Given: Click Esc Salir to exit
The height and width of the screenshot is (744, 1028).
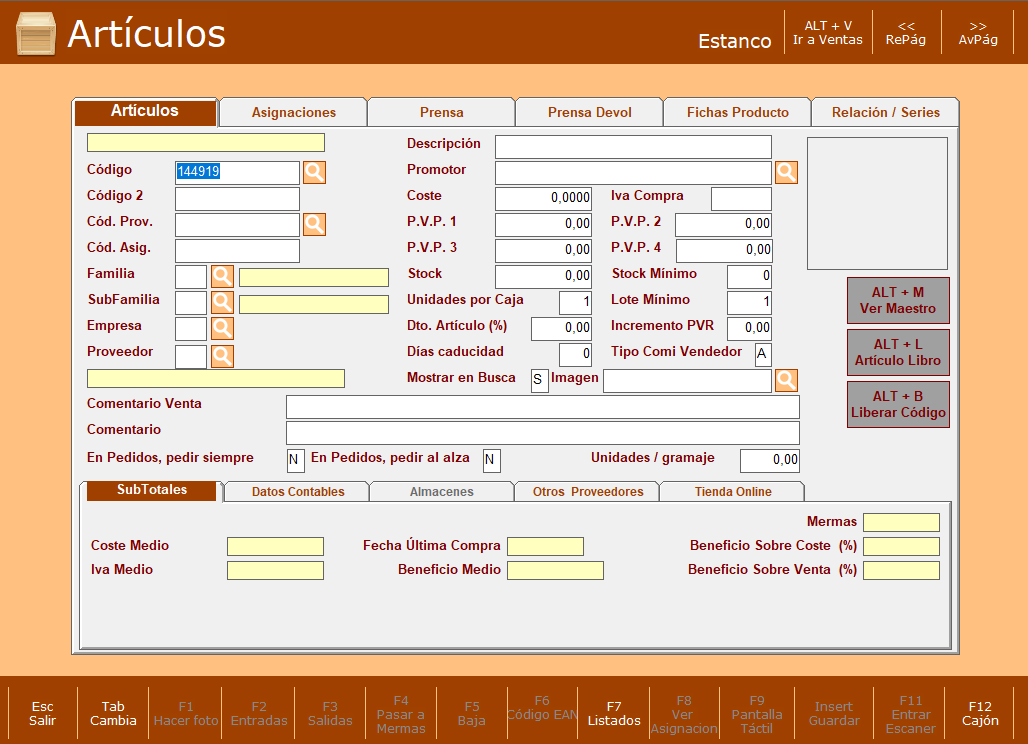Looking at the screenshot, I should [x=43, y=713].
